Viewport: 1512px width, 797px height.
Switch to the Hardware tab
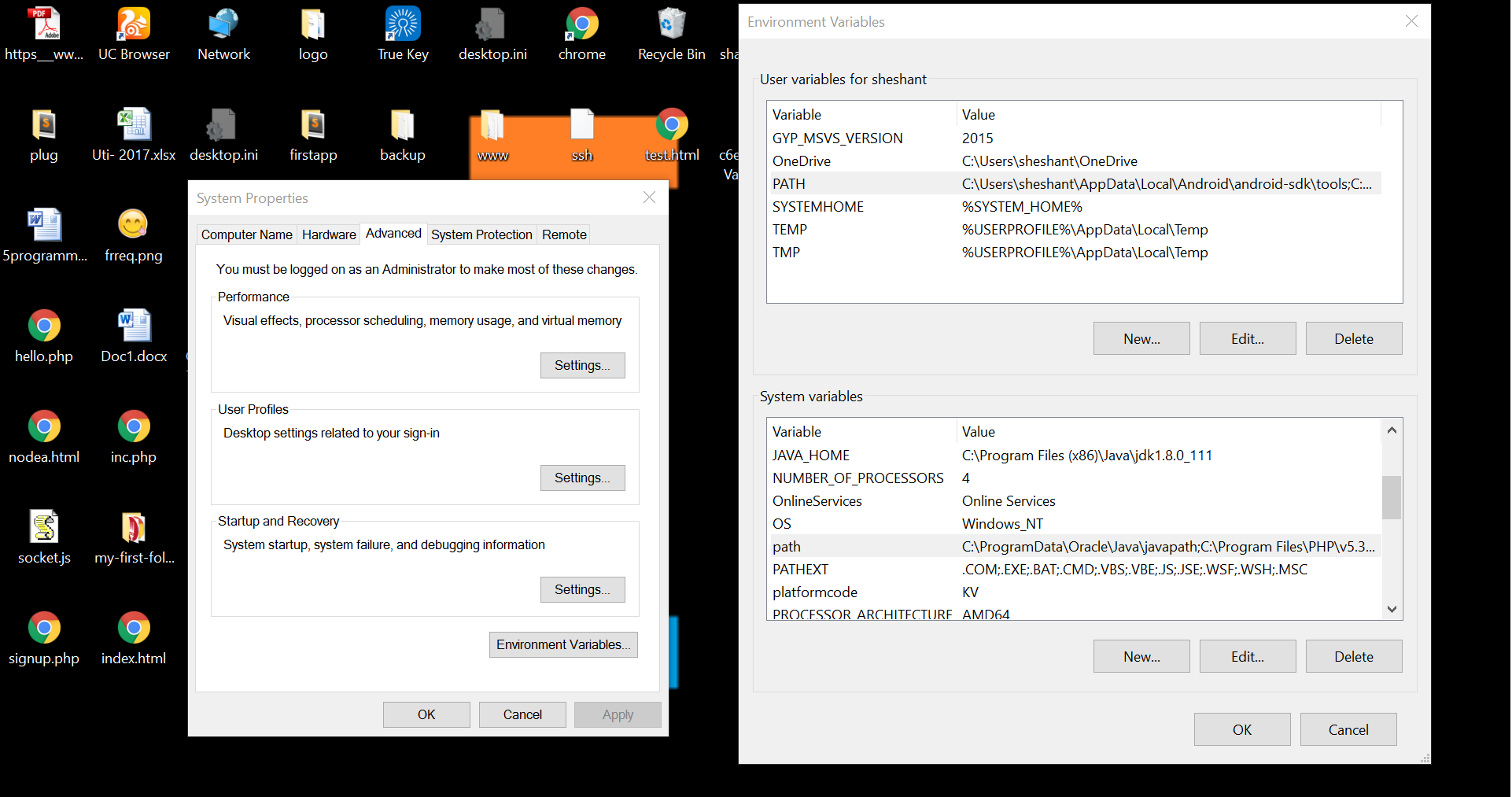(x=329, y=234)
